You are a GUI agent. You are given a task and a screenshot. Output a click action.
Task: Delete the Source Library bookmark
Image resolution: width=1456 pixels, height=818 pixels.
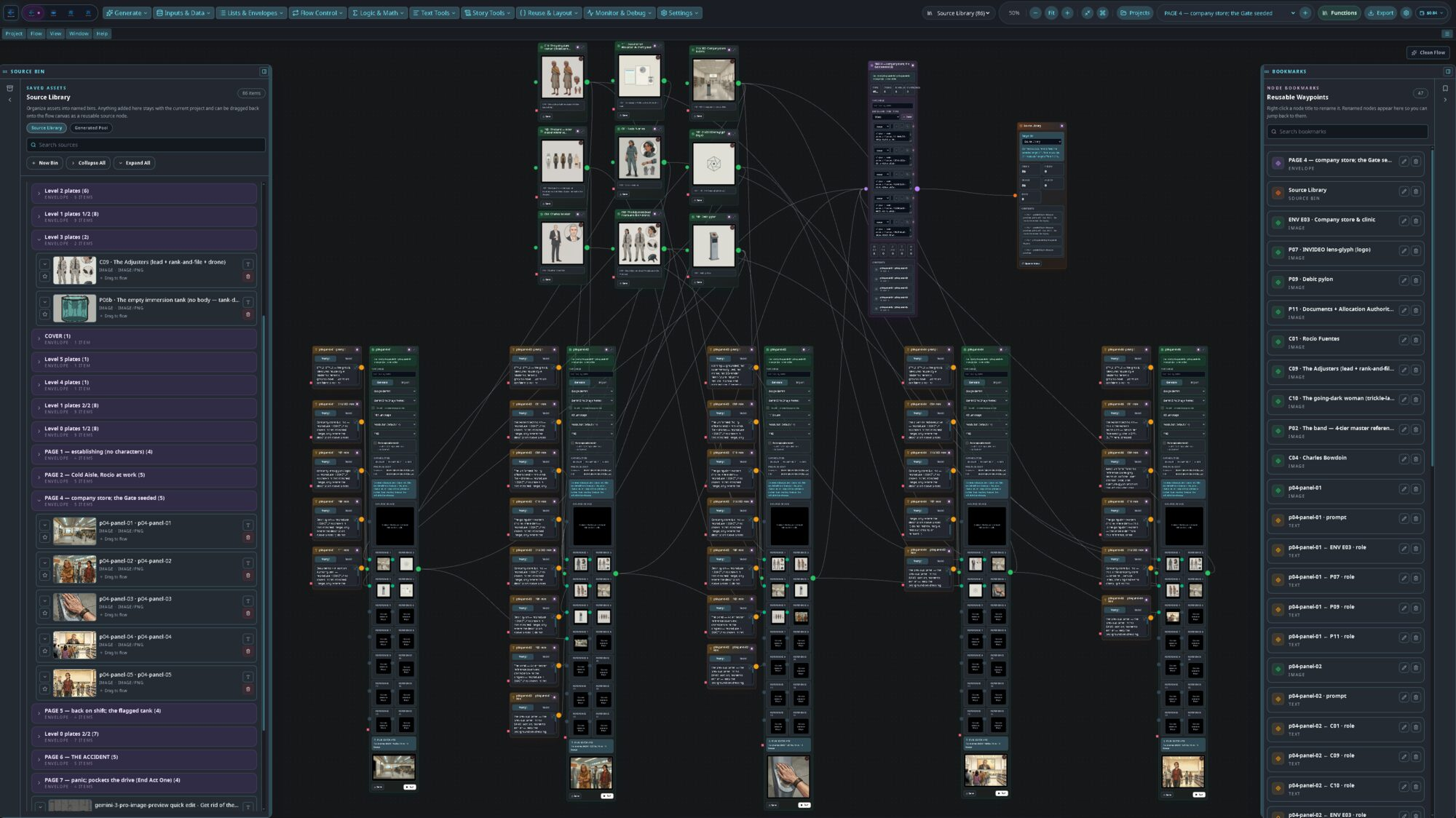point(1415,191)
